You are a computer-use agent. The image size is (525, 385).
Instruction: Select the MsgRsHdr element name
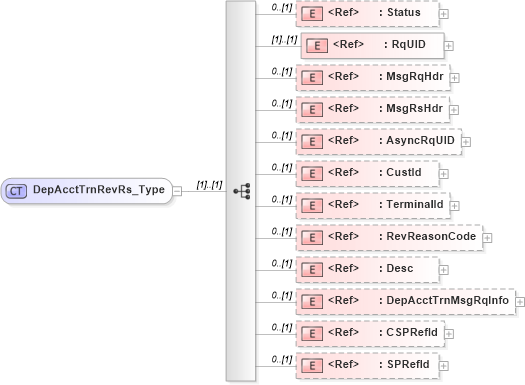(x=415, y=108)
